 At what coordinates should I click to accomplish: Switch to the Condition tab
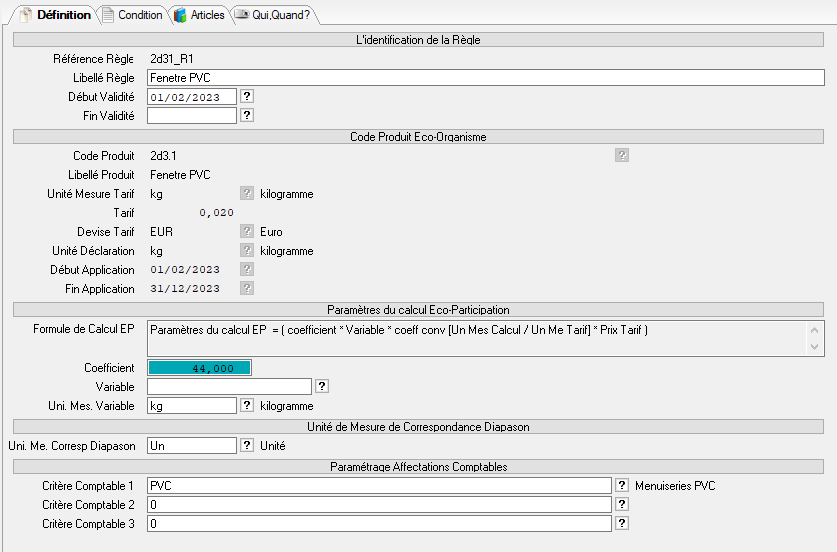coord(132,15)
